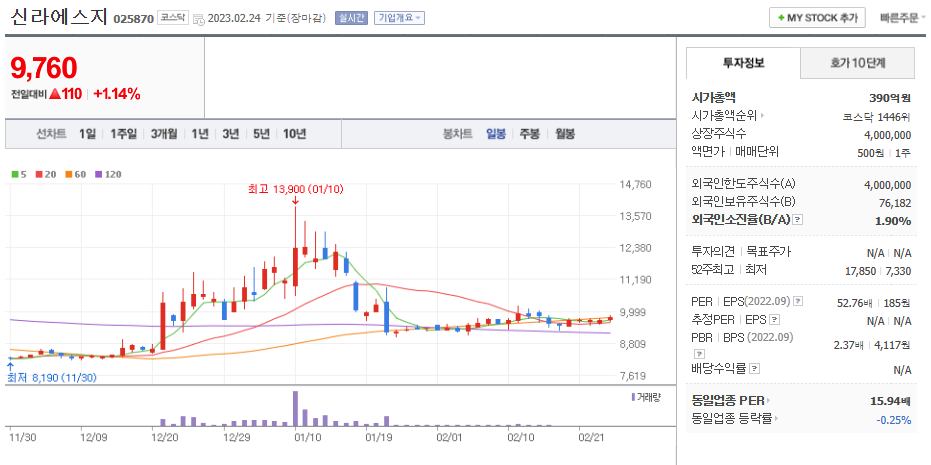Click the 최저 8,190 low marker arrow
931x465 pixels.
coord(10,366)
